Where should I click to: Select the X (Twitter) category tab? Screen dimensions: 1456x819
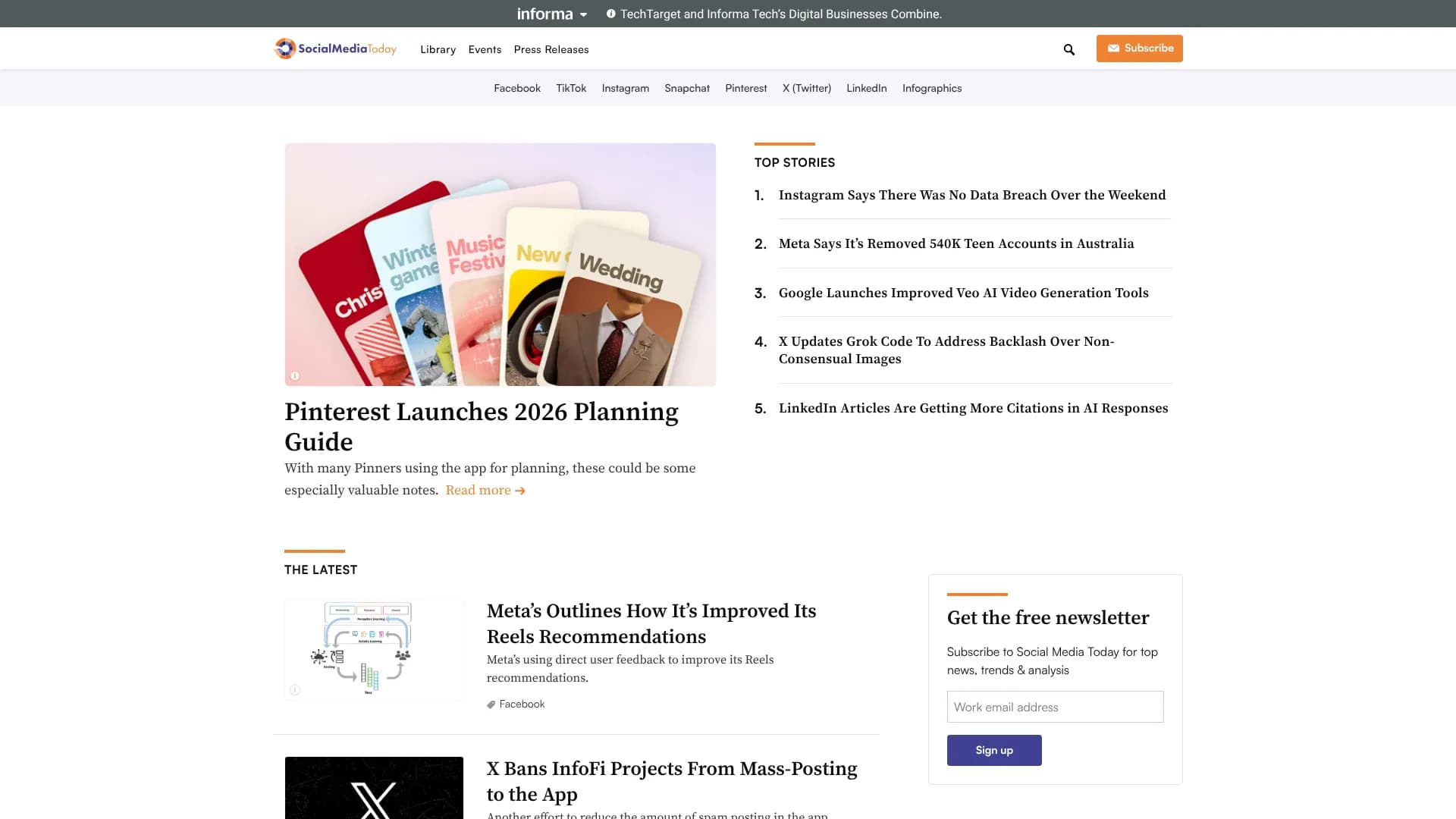click(806, 89)
